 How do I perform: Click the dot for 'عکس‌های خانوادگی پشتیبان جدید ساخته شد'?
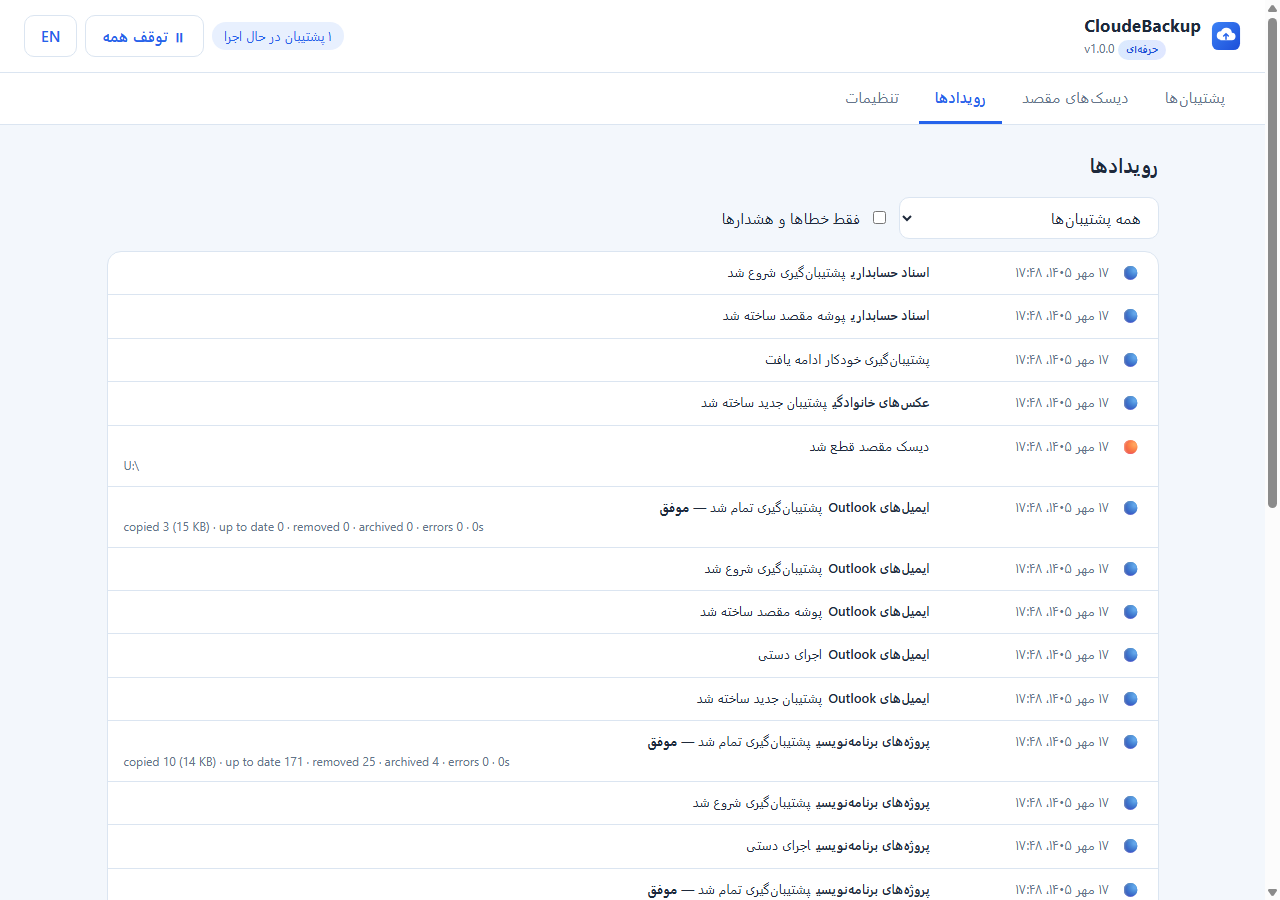1131,403
